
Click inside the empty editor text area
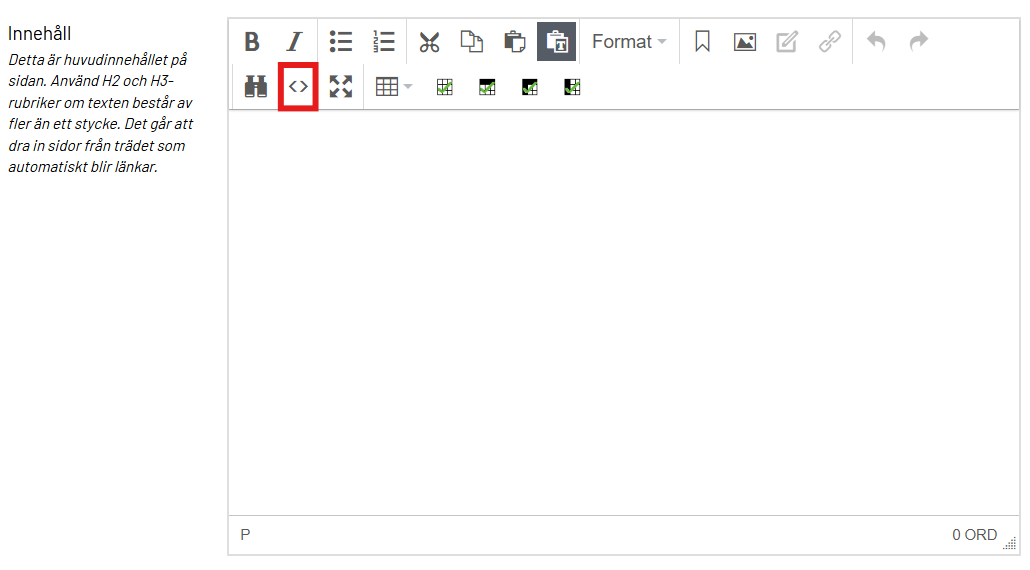tap(624, 310)
